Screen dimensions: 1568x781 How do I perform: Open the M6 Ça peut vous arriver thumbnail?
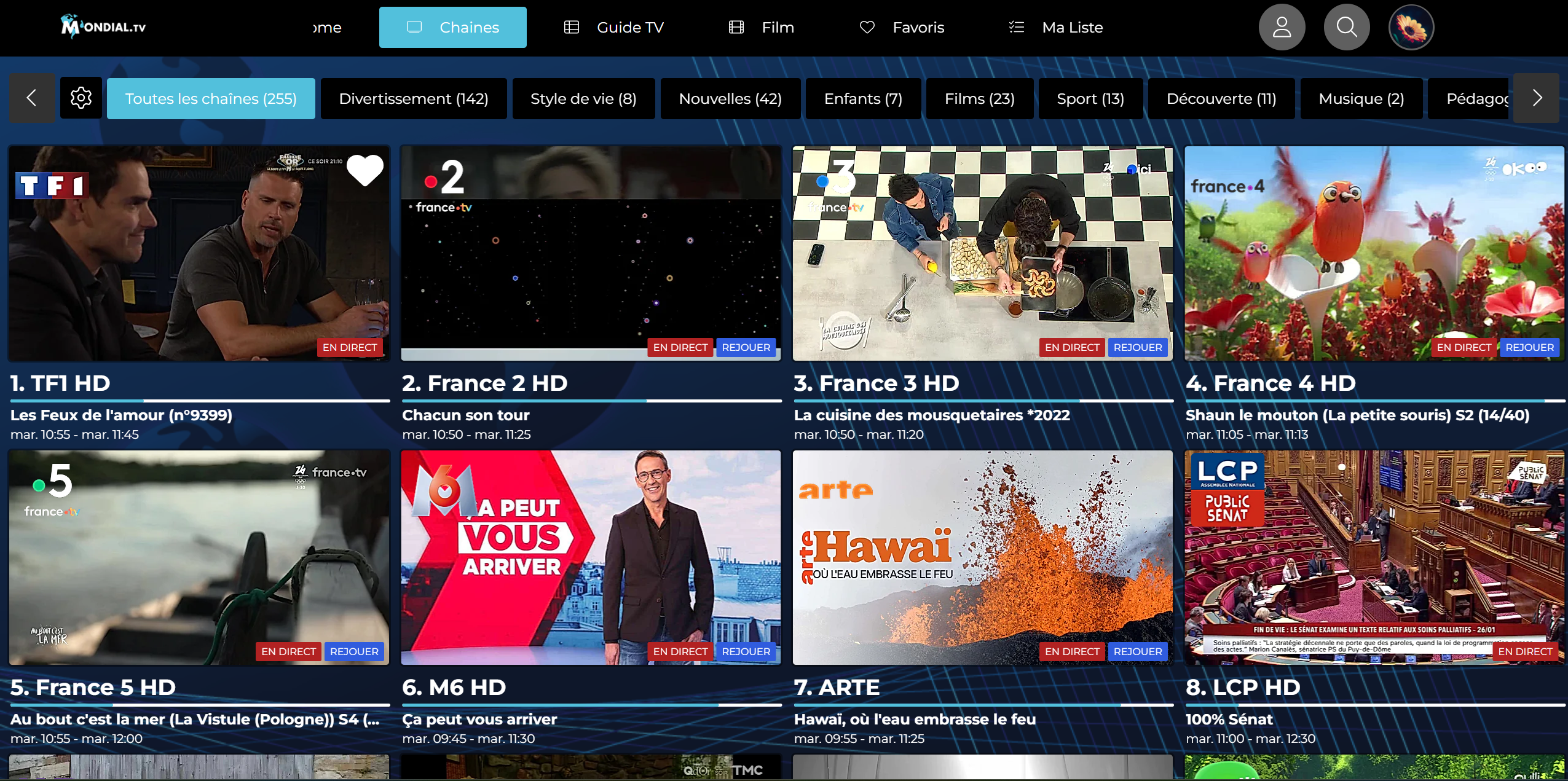coord(591,557)
